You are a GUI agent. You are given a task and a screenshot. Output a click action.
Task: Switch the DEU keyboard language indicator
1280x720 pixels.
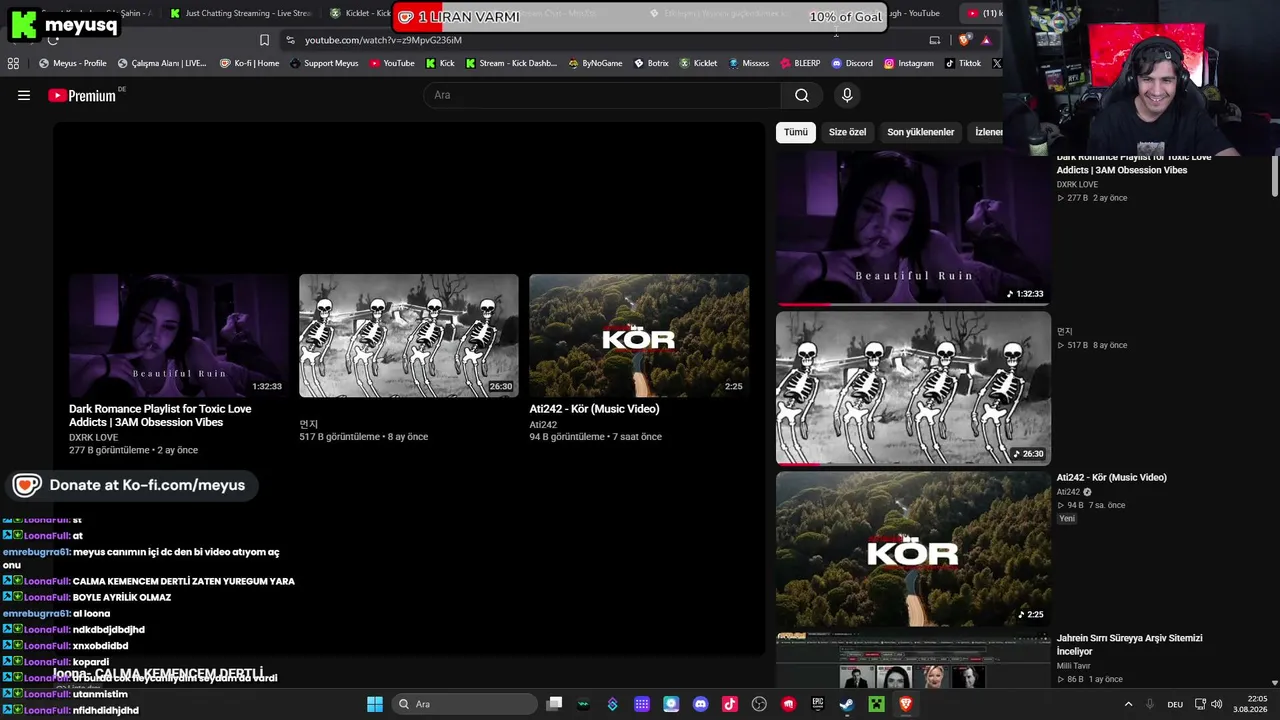1175,704
